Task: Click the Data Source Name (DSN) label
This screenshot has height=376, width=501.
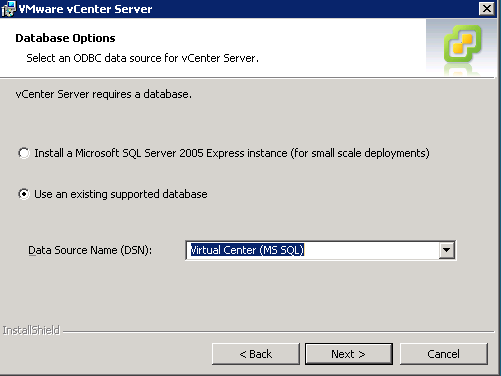Action: coord(90,250)
